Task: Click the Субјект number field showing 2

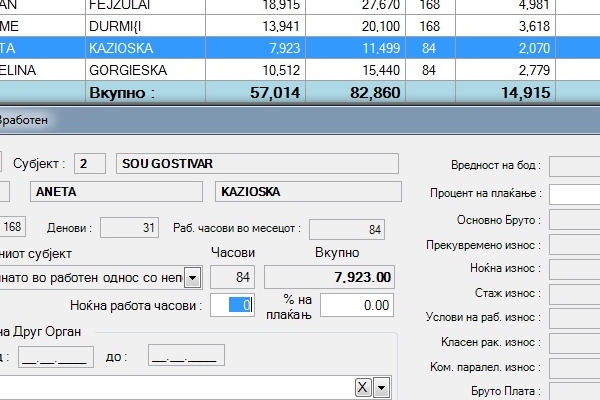Action: (x=90, y=162)
